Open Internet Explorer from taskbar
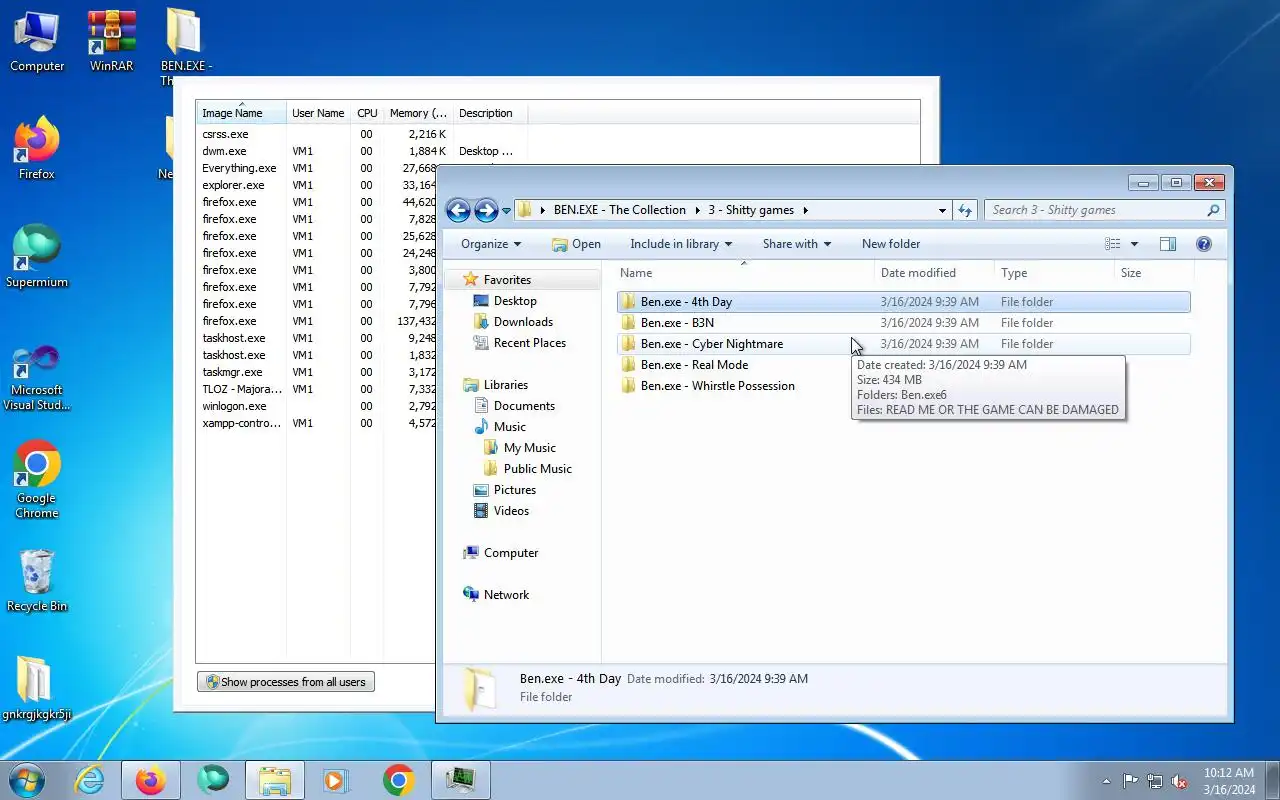The image size is (1280, 800). [x=90, y=780]
